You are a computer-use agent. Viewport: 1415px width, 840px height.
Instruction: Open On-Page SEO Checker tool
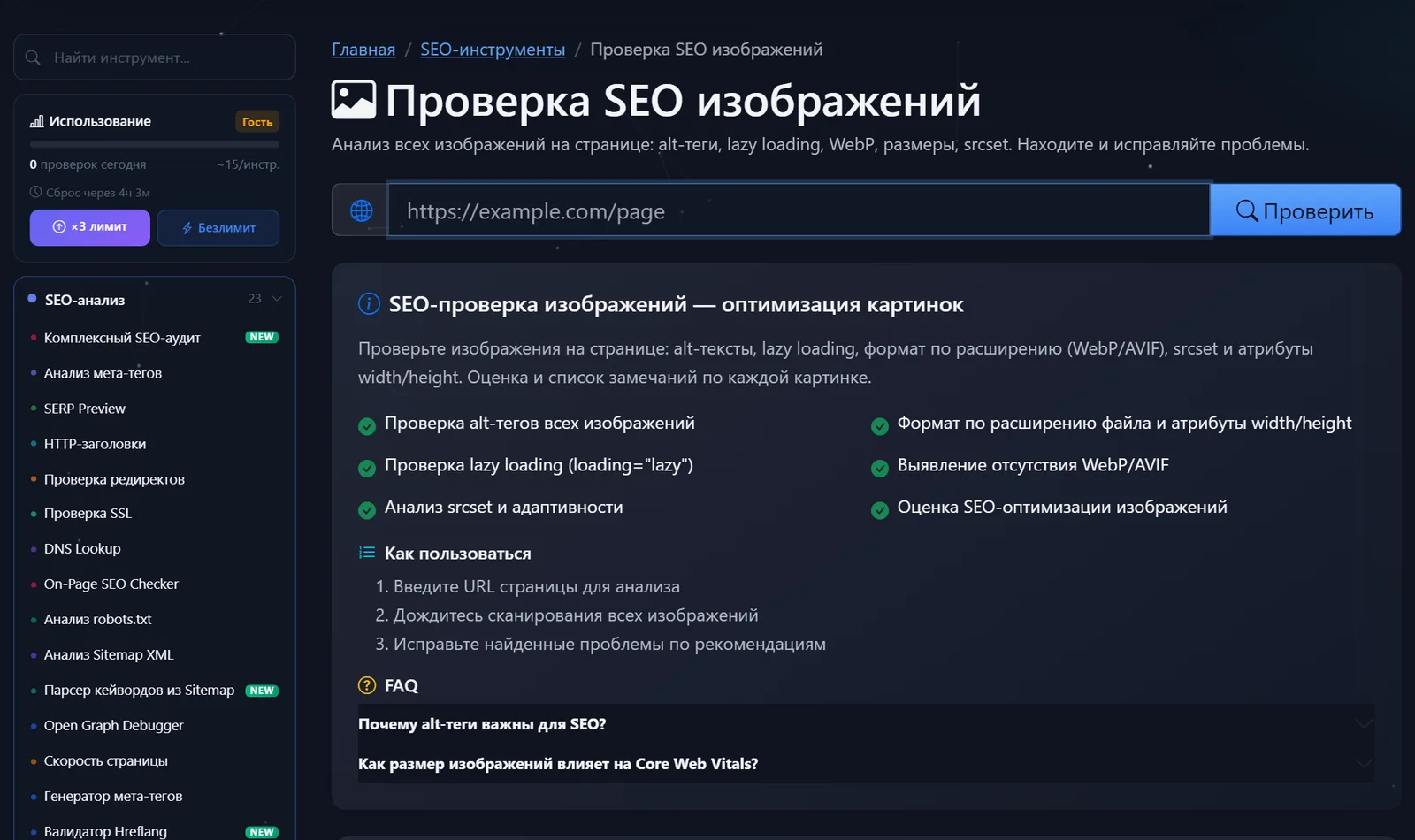pyautogui.click(x=111, y=584)
